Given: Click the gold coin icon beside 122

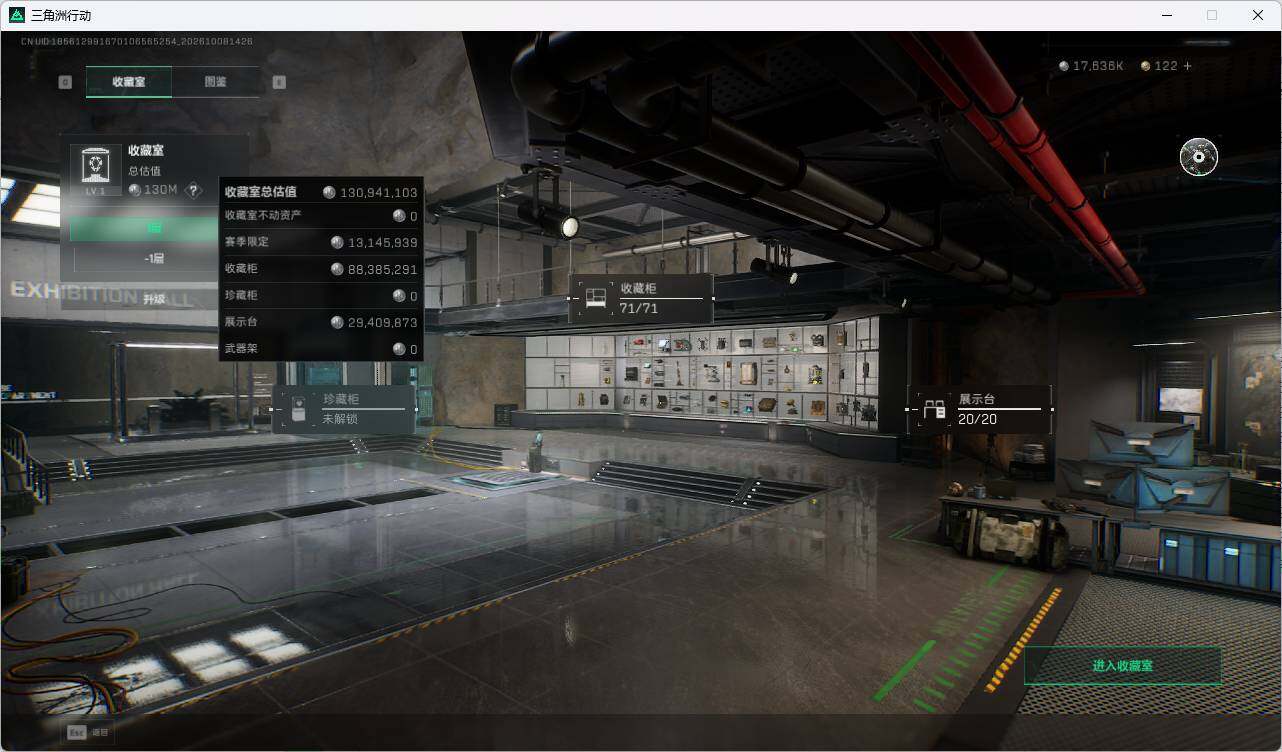Looking at the screenshot, I should click(1145, 66).
